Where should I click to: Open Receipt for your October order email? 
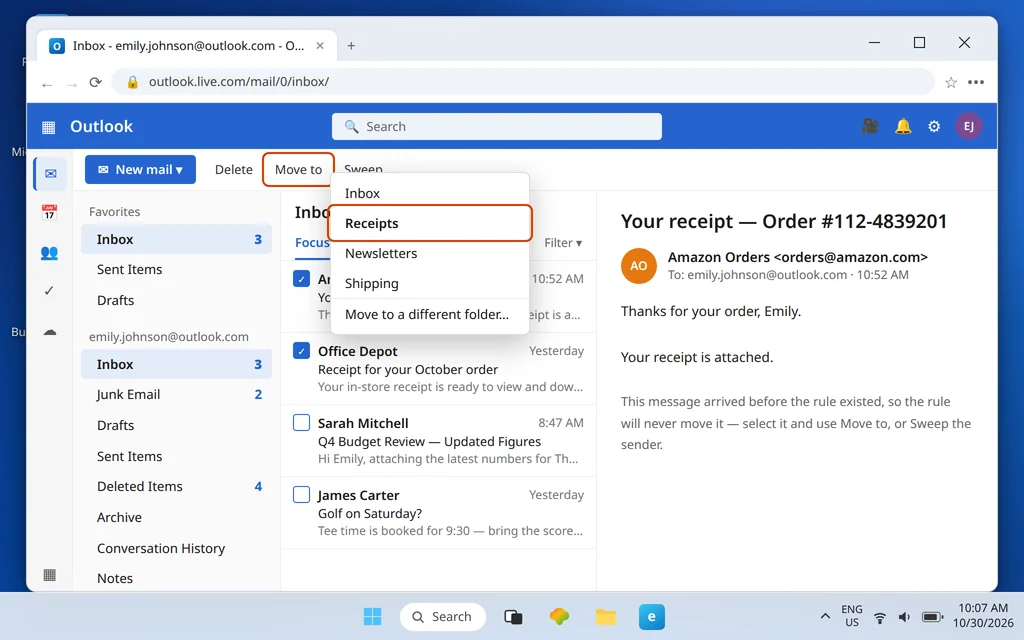438,369
